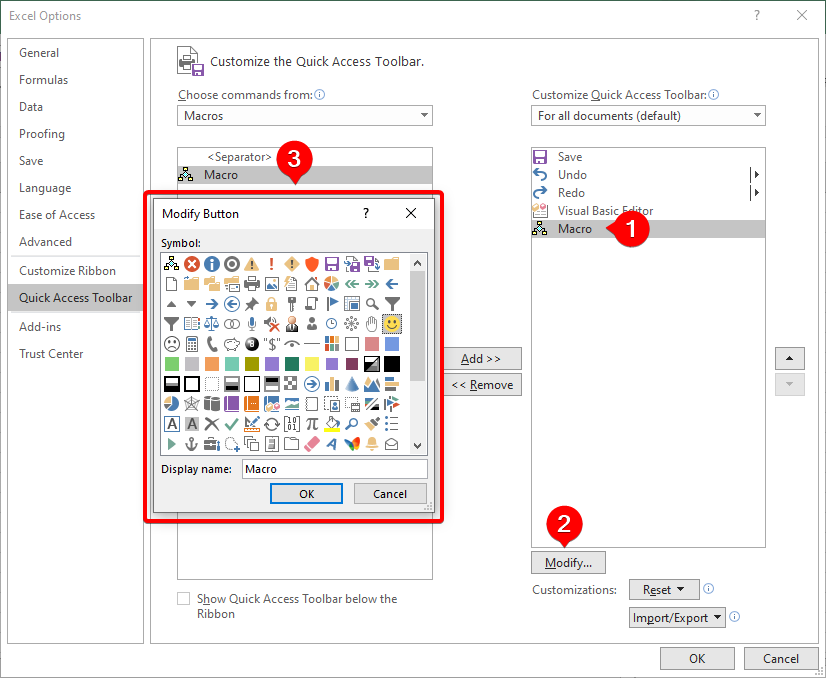The image size is (826, 678).
Task: Select the red X error symbol
Action: 192,263
